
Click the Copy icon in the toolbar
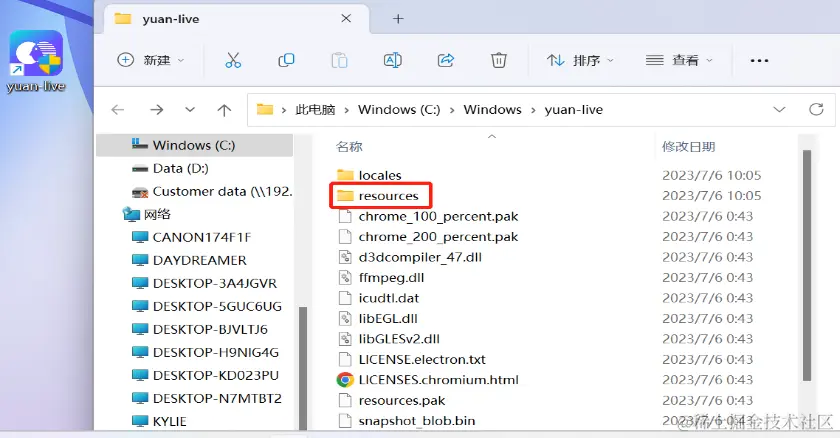click(286, 60)
